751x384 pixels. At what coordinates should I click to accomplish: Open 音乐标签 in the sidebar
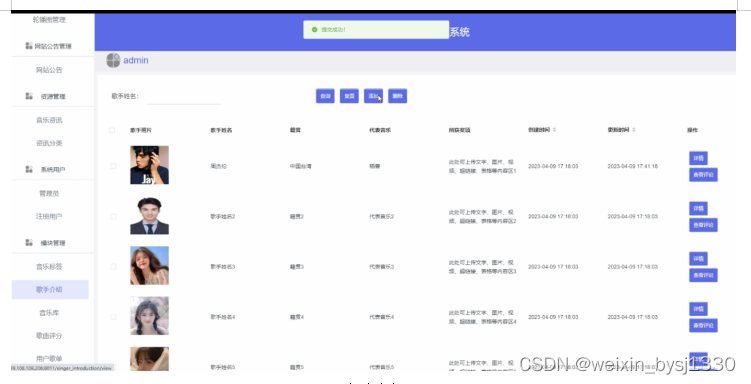tap(49, 267)
